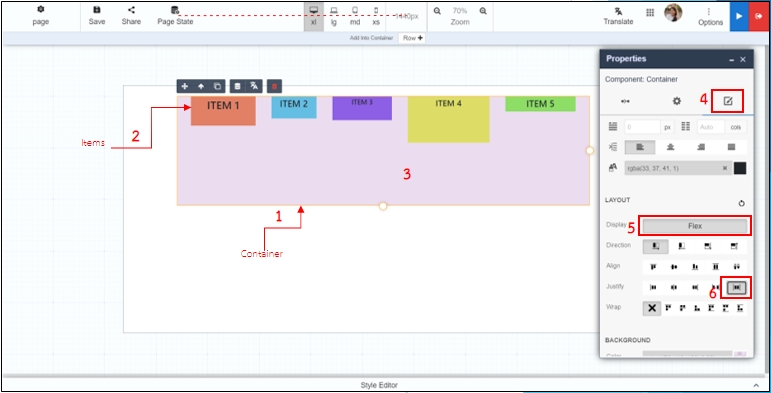Image resolution: width=771 pixels, height=393 pixels.
Task: Click the Row add button
Action: point(412,38)
